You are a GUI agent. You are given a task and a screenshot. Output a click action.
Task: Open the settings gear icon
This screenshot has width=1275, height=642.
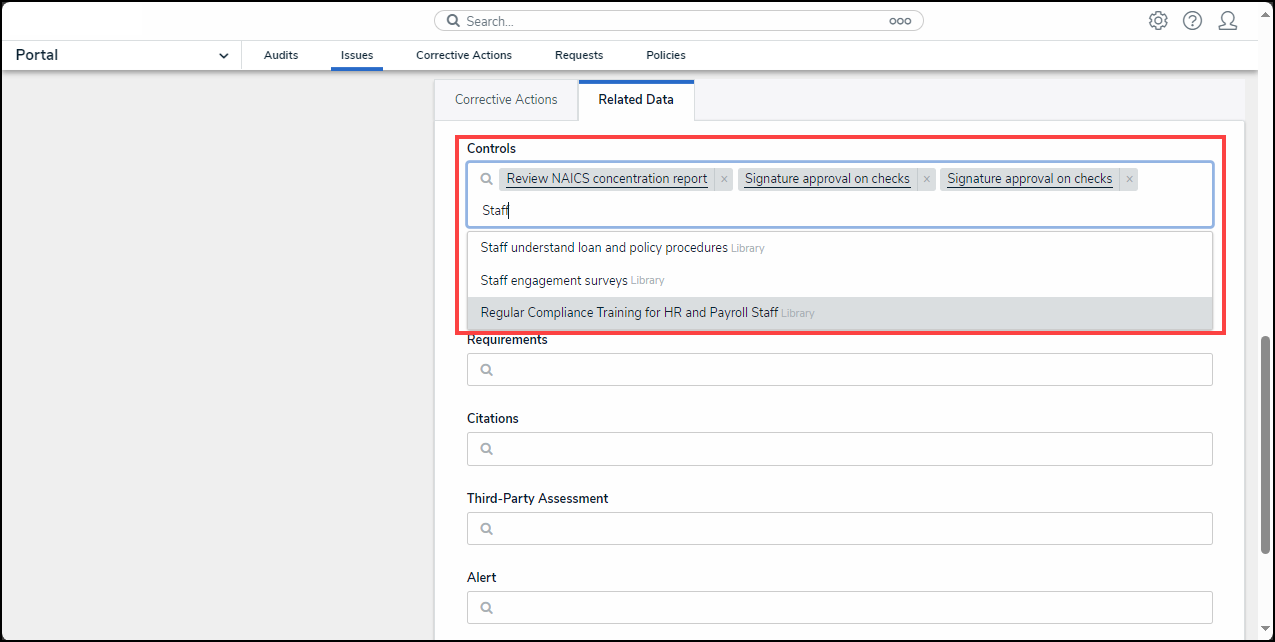1158,21
